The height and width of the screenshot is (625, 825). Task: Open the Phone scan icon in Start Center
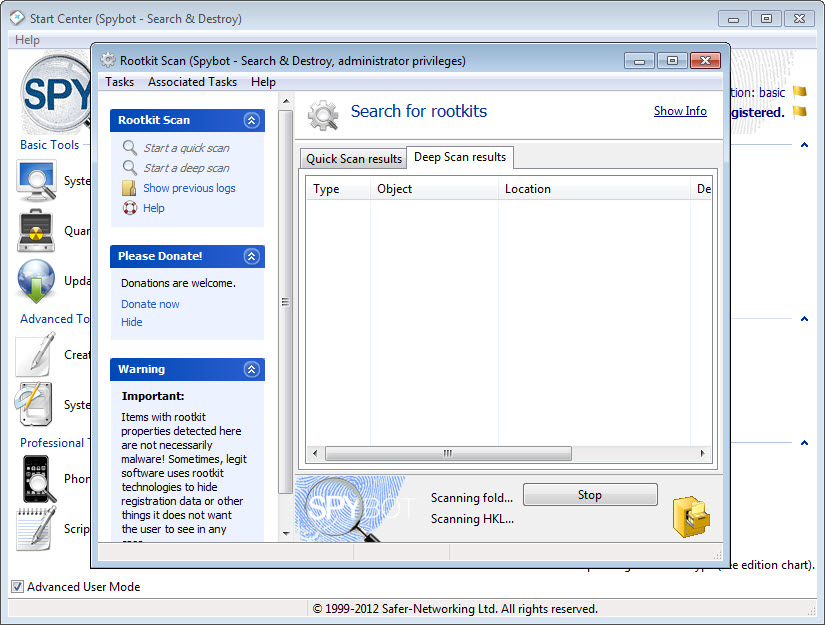tap(38, 479)
